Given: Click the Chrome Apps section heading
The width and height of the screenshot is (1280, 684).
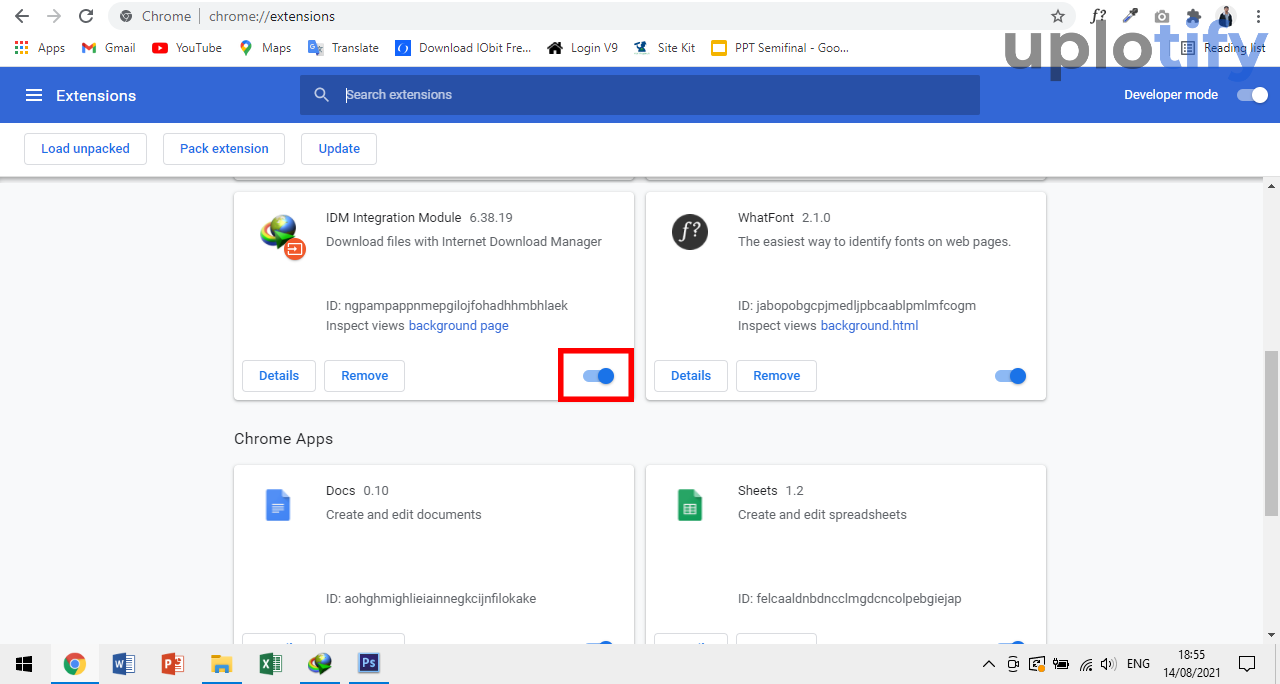Looking at the screenshot, I should pyautogui.click(x=284, y=439).
